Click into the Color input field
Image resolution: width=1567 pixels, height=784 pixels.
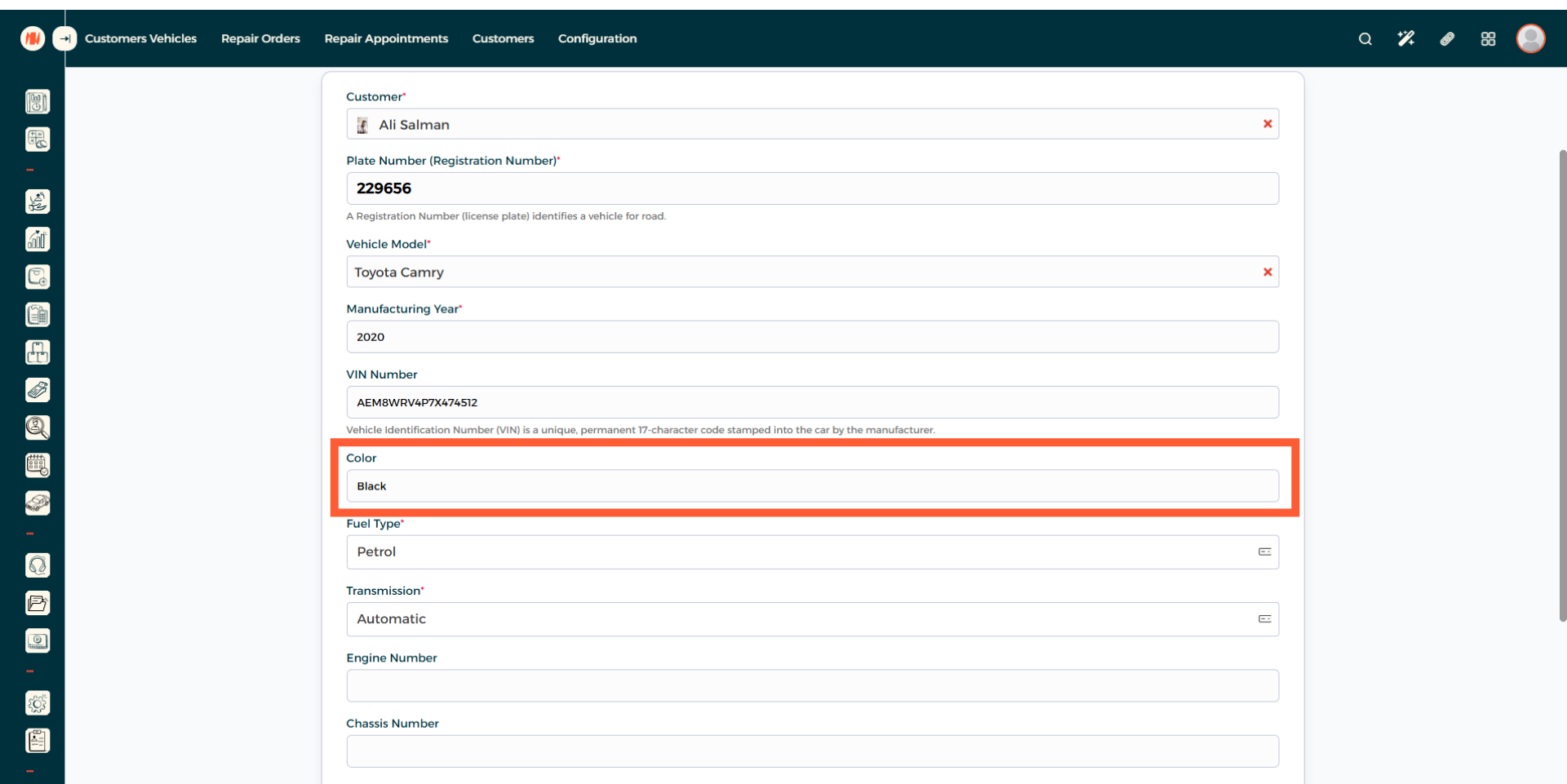point(811,486)
